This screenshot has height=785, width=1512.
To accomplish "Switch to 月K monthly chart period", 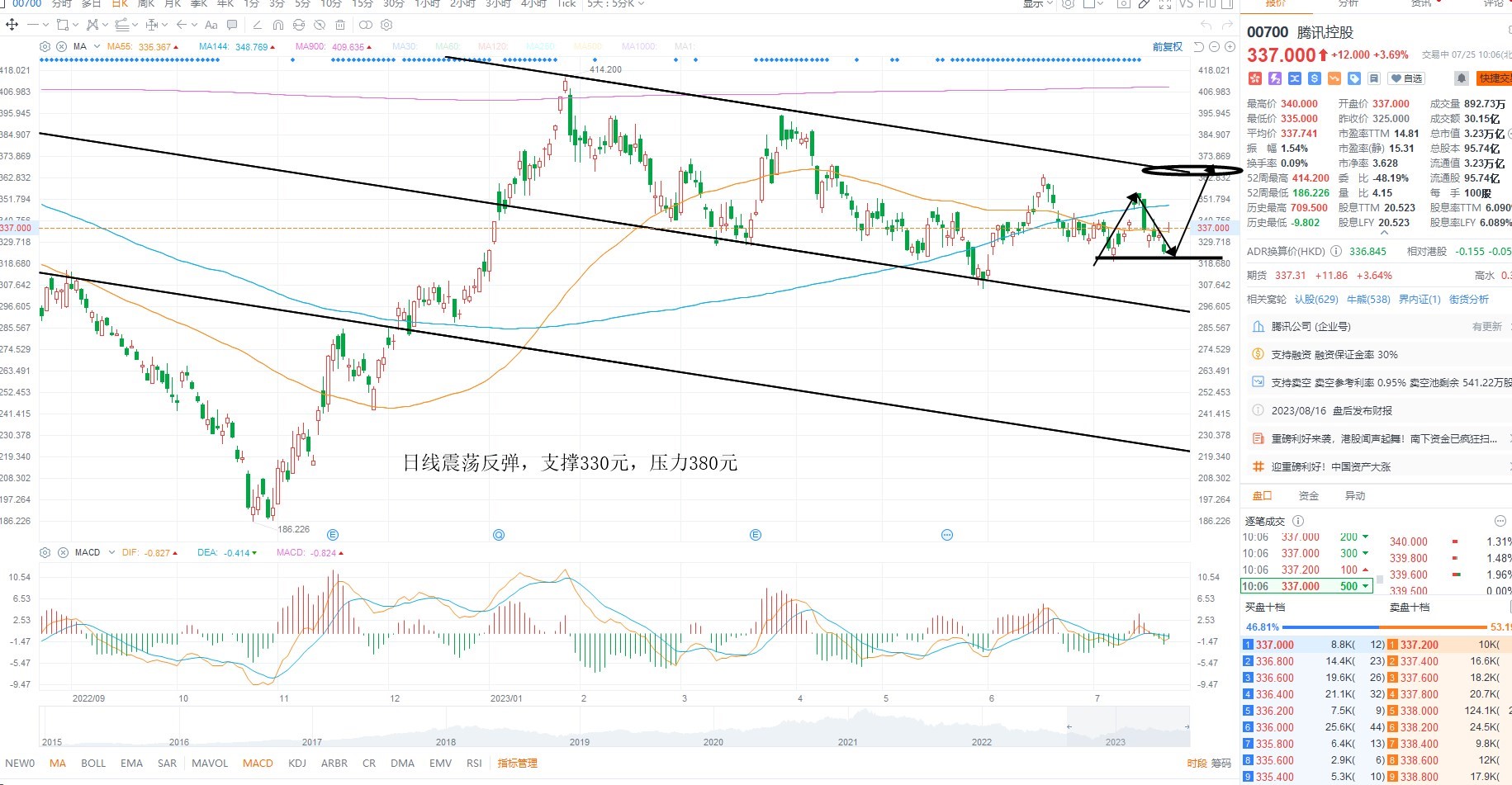I will [x=173, y=3].
